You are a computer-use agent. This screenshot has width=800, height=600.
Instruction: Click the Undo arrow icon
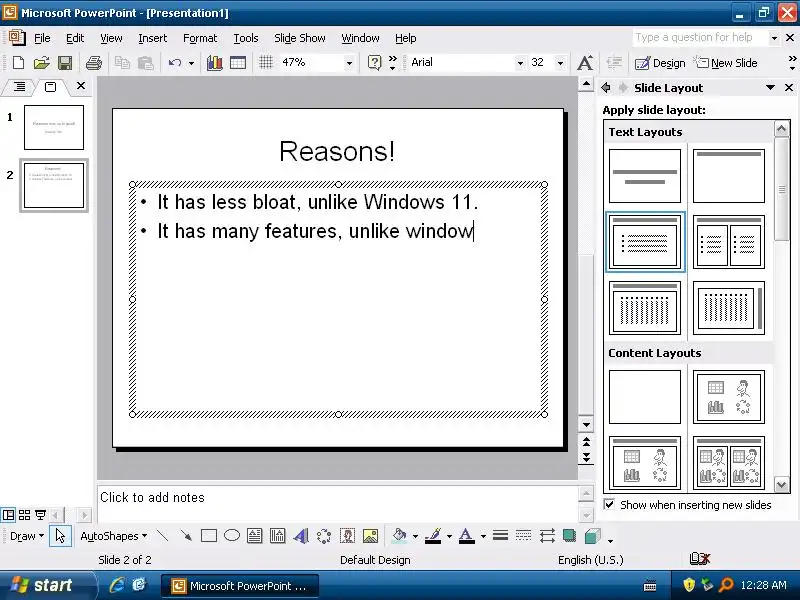click(175, 63)
